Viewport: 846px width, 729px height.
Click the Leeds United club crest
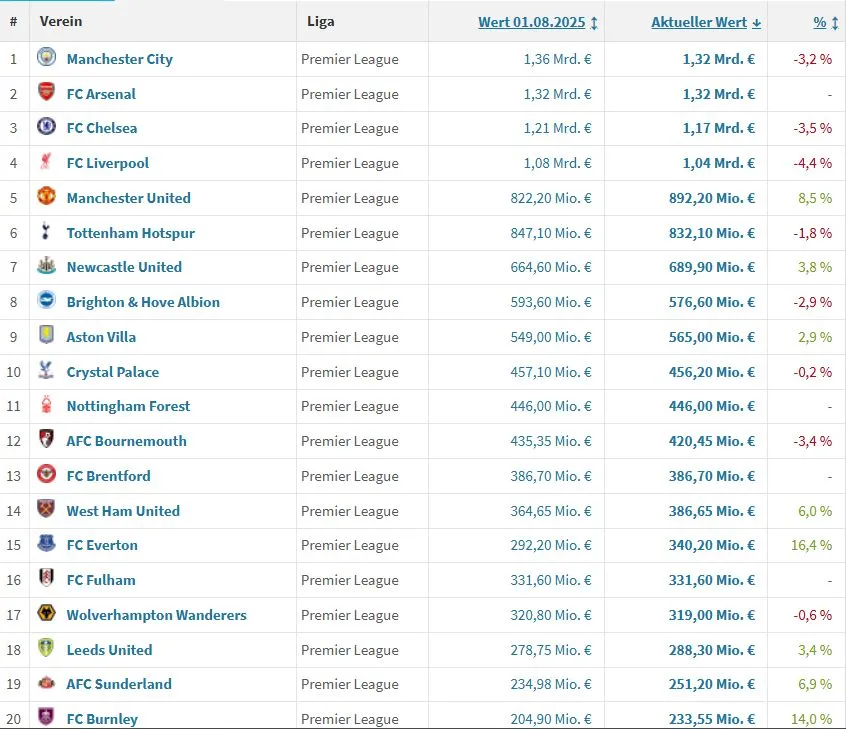[46, 648]
